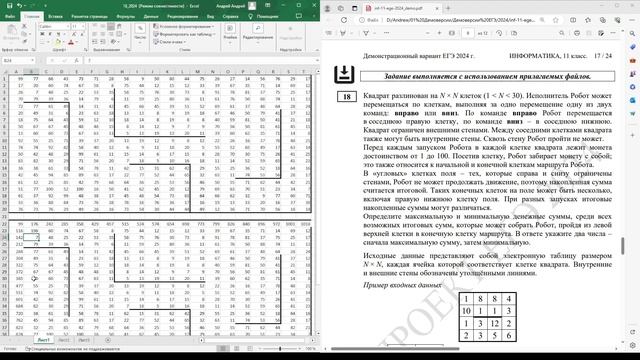
Task: Click the red font color swatch
Action: click(71, 42)
